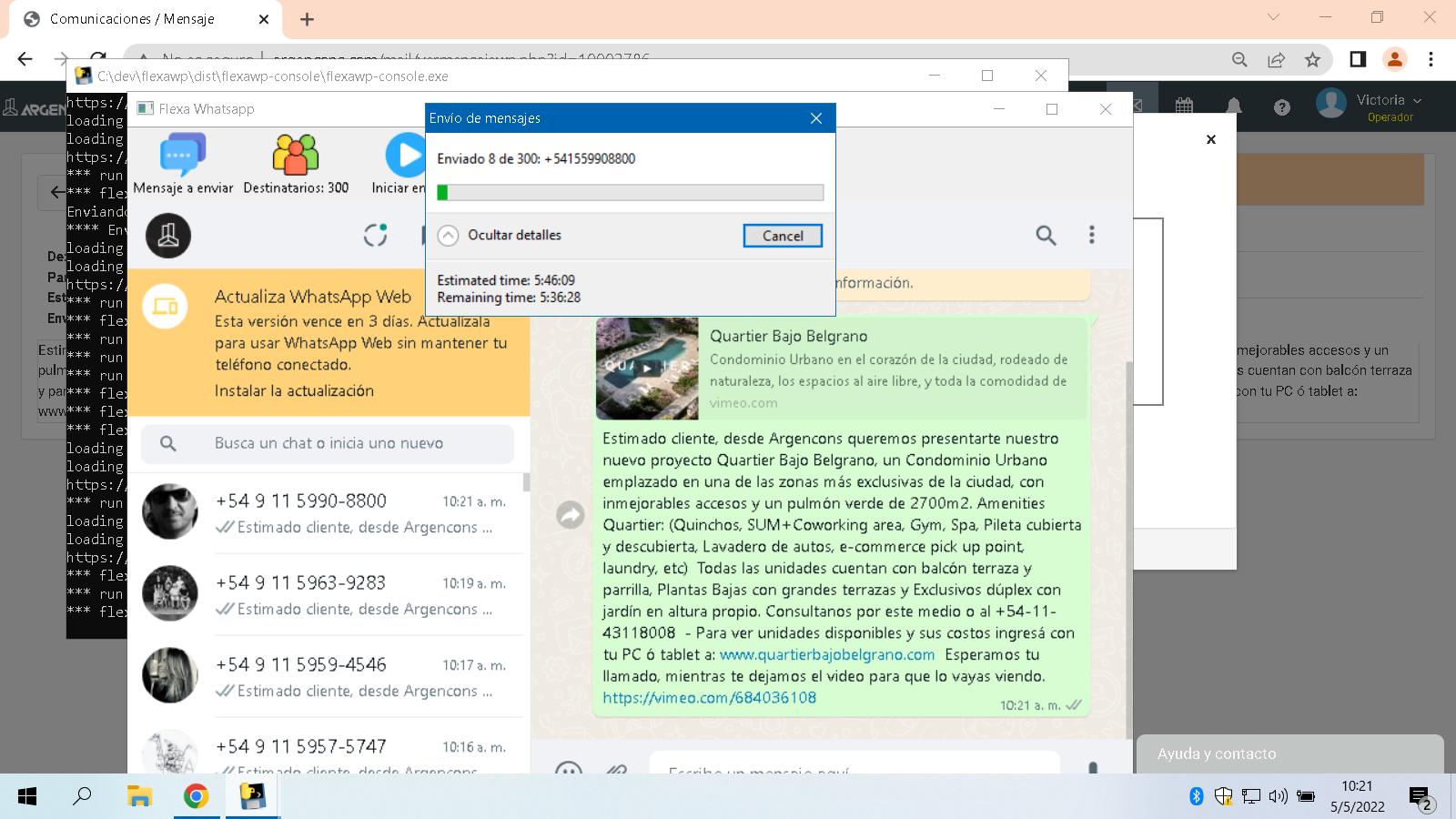Switch to Chrome in the taskbar
Image resolution: width=1456 pixels, height=819 pixels.
point(196,797)
